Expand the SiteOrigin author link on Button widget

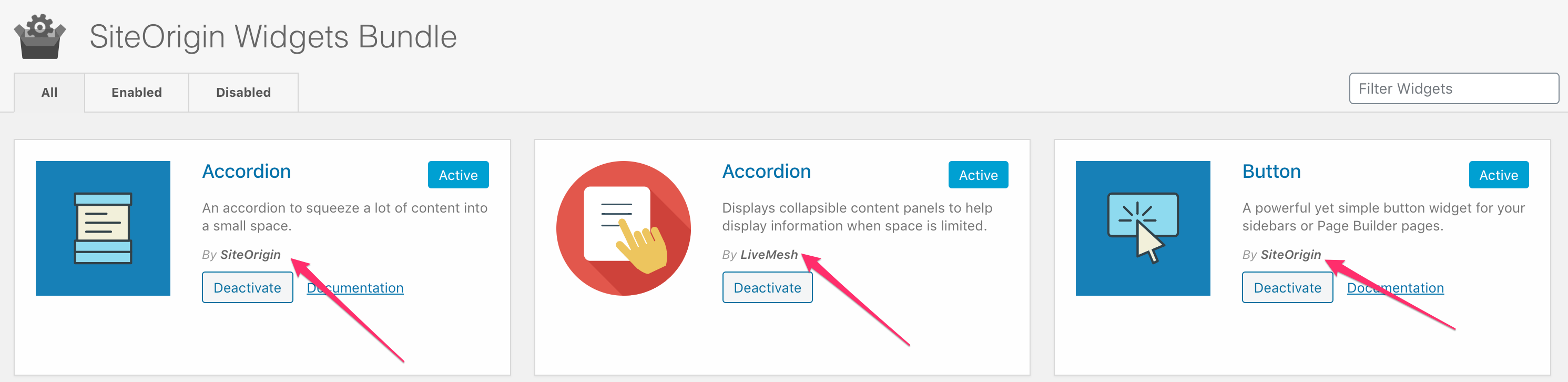(x=1291, y=254)
